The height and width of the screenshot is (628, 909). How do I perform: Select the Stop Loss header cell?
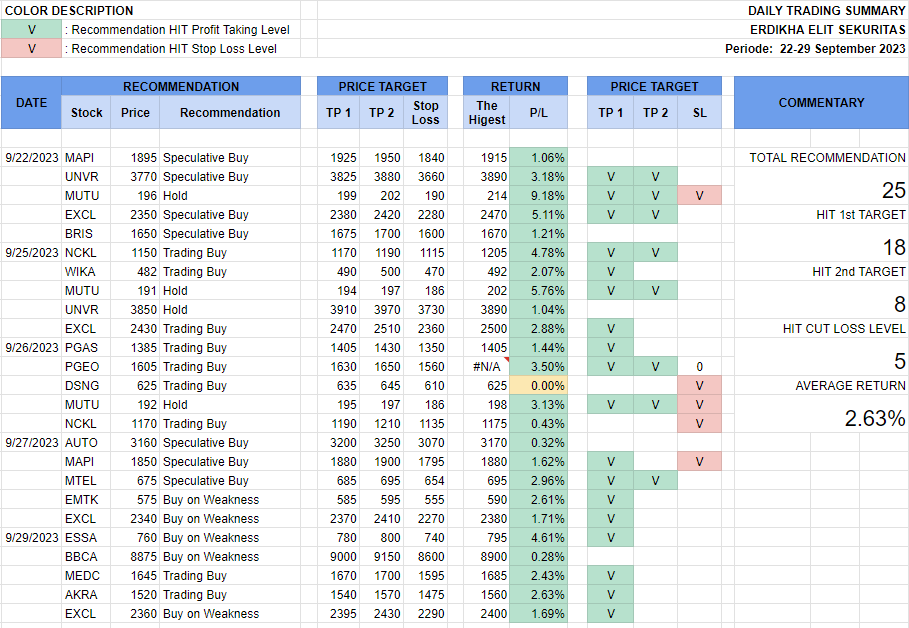(x=426, y=113)
